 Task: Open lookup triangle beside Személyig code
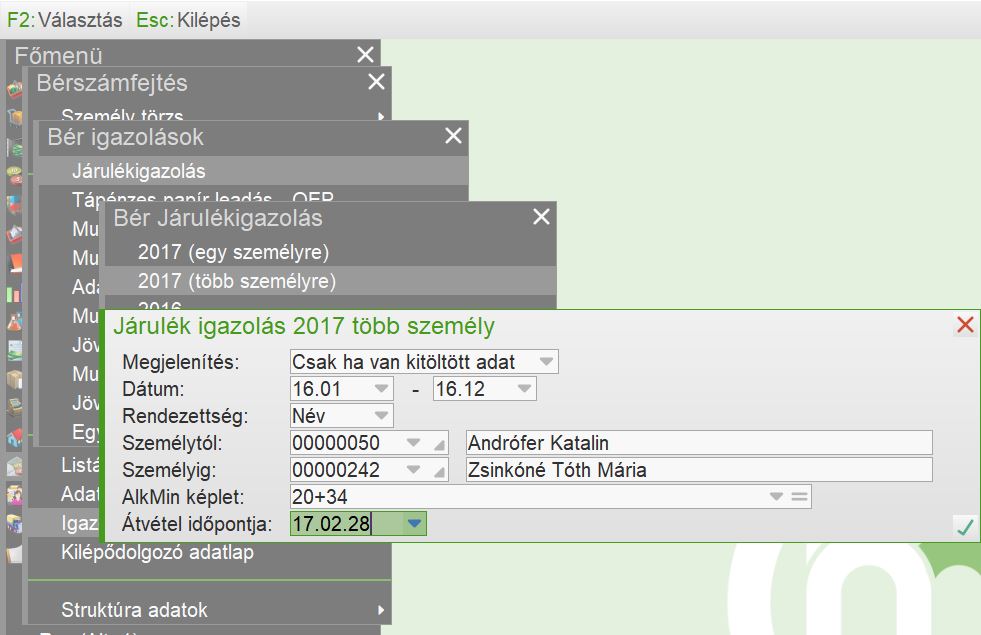(x=440, y=471)
